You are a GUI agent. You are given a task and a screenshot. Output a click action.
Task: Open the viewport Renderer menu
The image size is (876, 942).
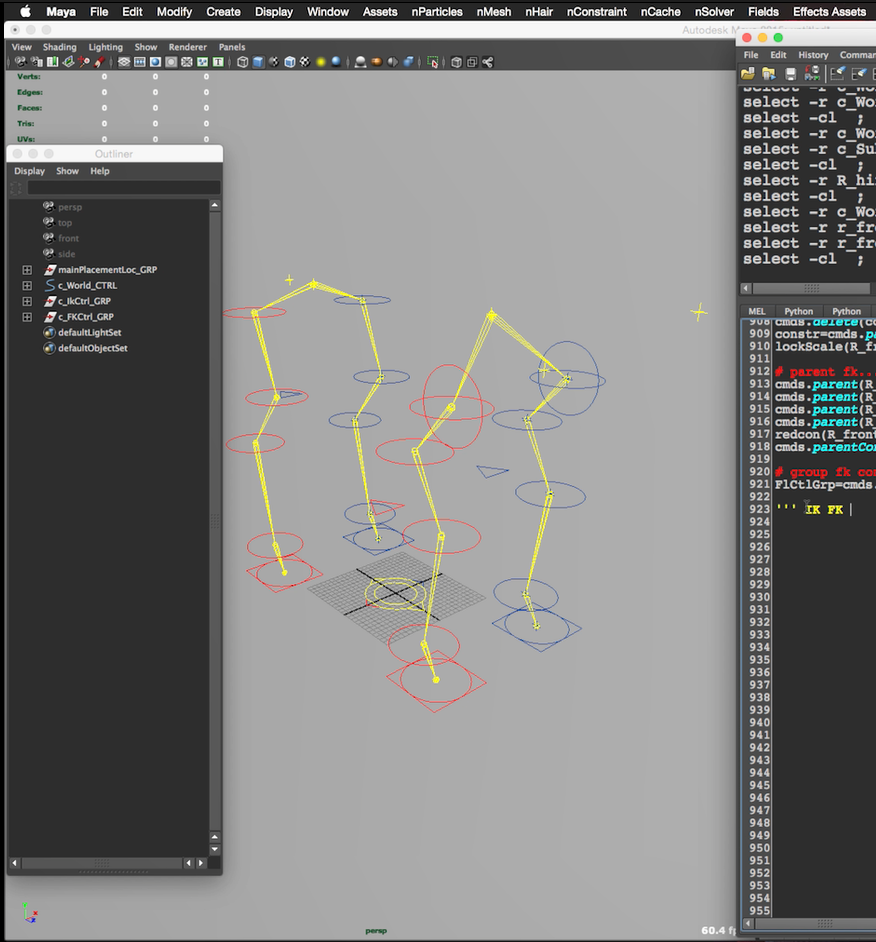[x=187, y=47]
